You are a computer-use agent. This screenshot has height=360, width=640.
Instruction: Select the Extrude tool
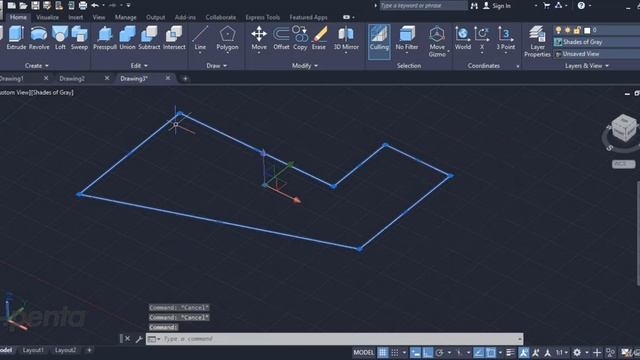16,38
